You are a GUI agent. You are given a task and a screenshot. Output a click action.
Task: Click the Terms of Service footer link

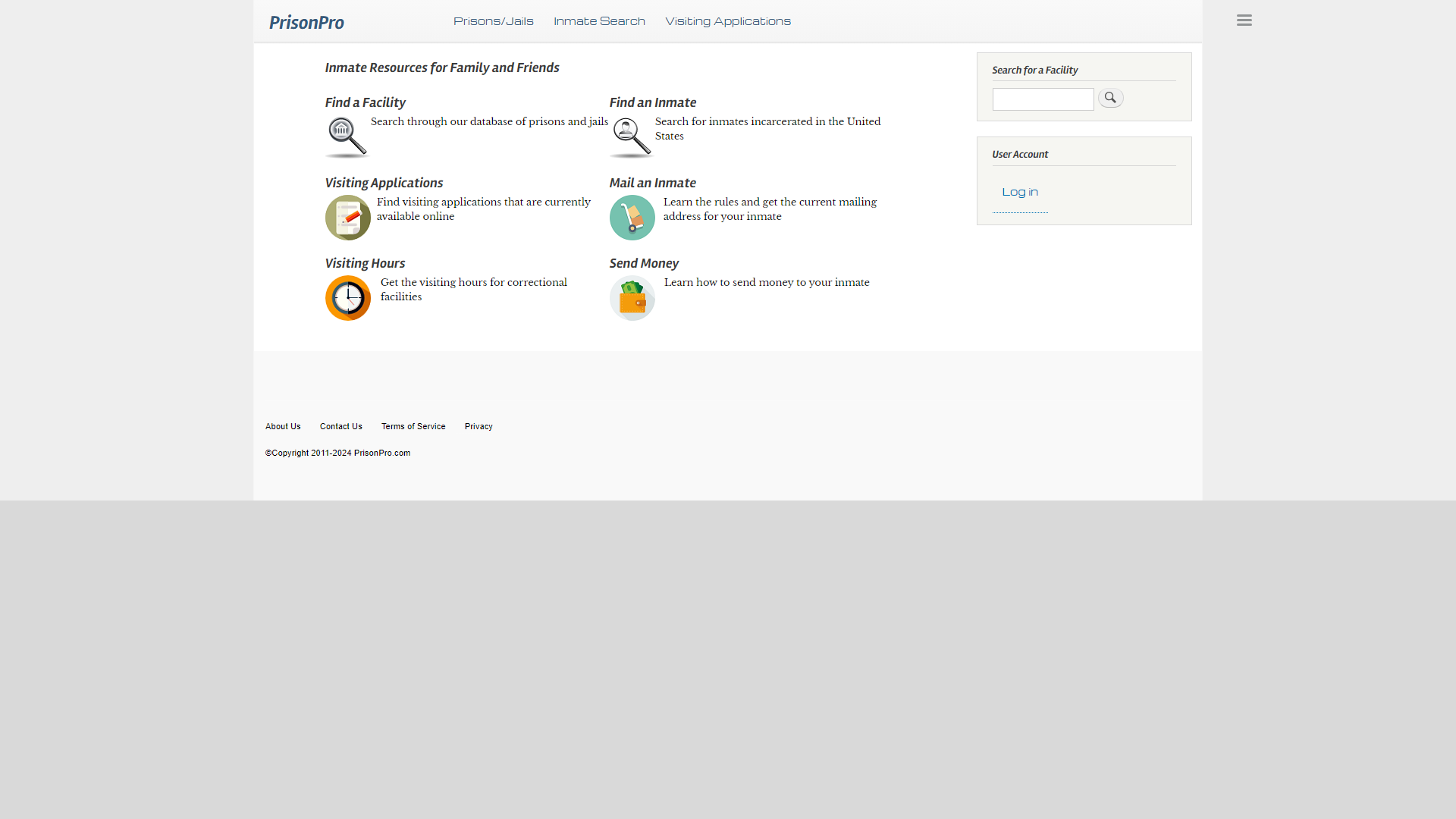click(x=413, y=426)
